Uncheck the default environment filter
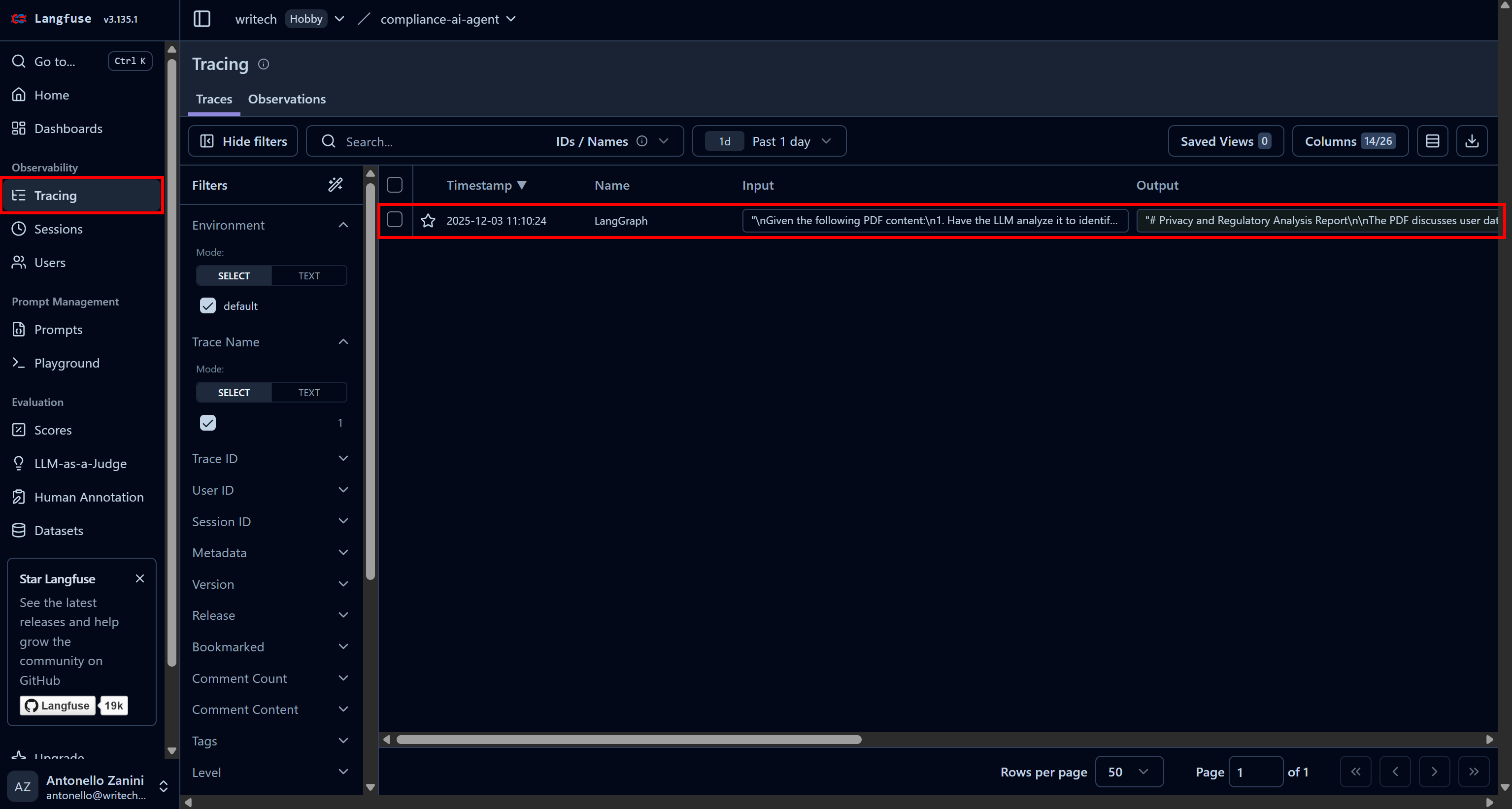The image size is (1512, 809). (208, 305)
